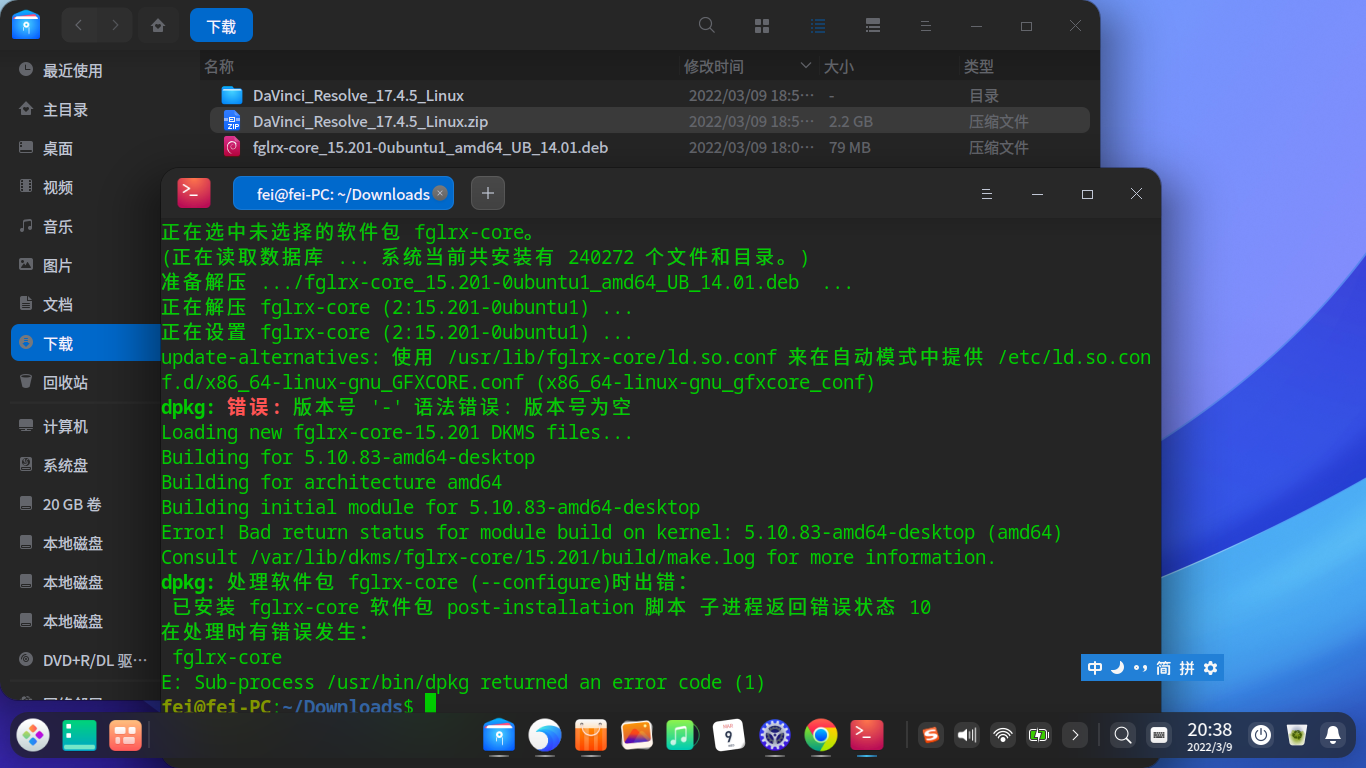1366x768 pixels.
Task: Switch 中 input mode to English
Action: tap(1093, 668)
